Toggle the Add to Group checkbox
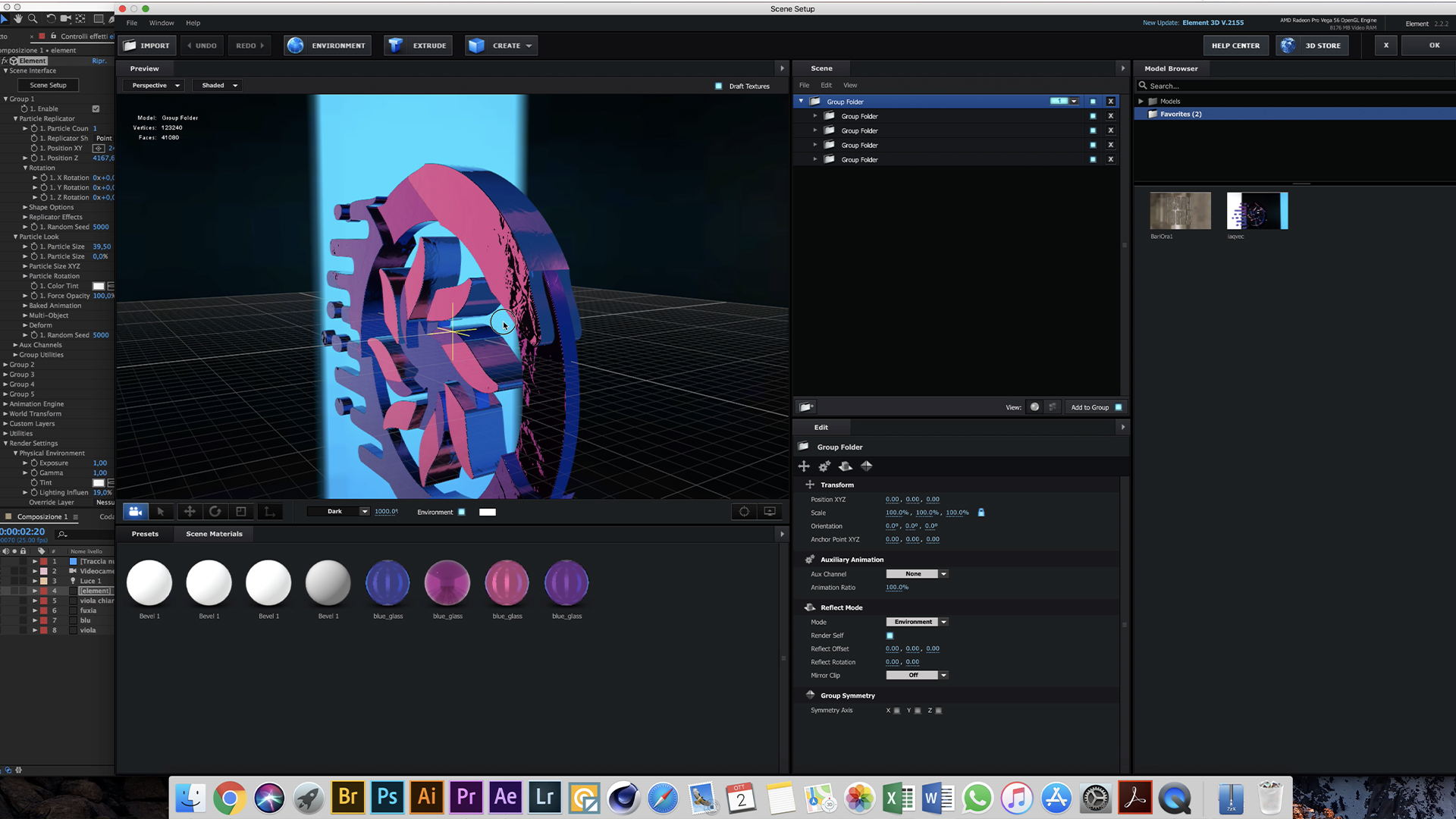 (x=1119, y=407)
